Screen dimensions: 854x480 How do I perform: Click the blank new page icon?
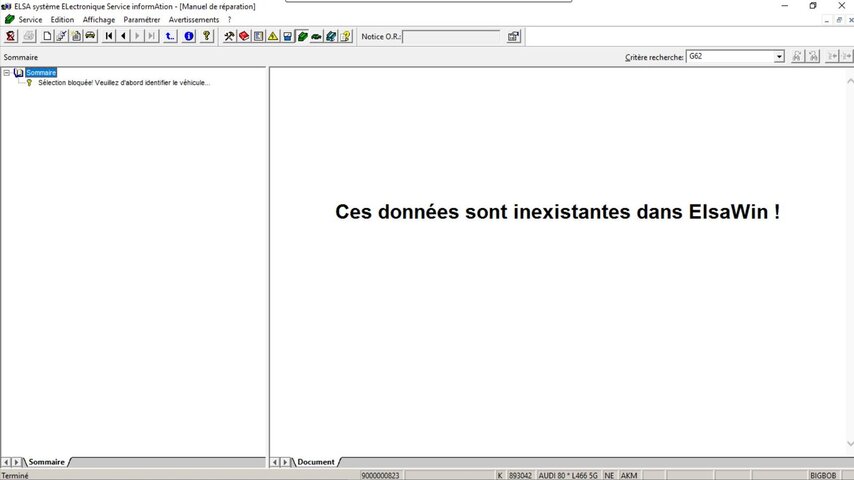[47, 37]
